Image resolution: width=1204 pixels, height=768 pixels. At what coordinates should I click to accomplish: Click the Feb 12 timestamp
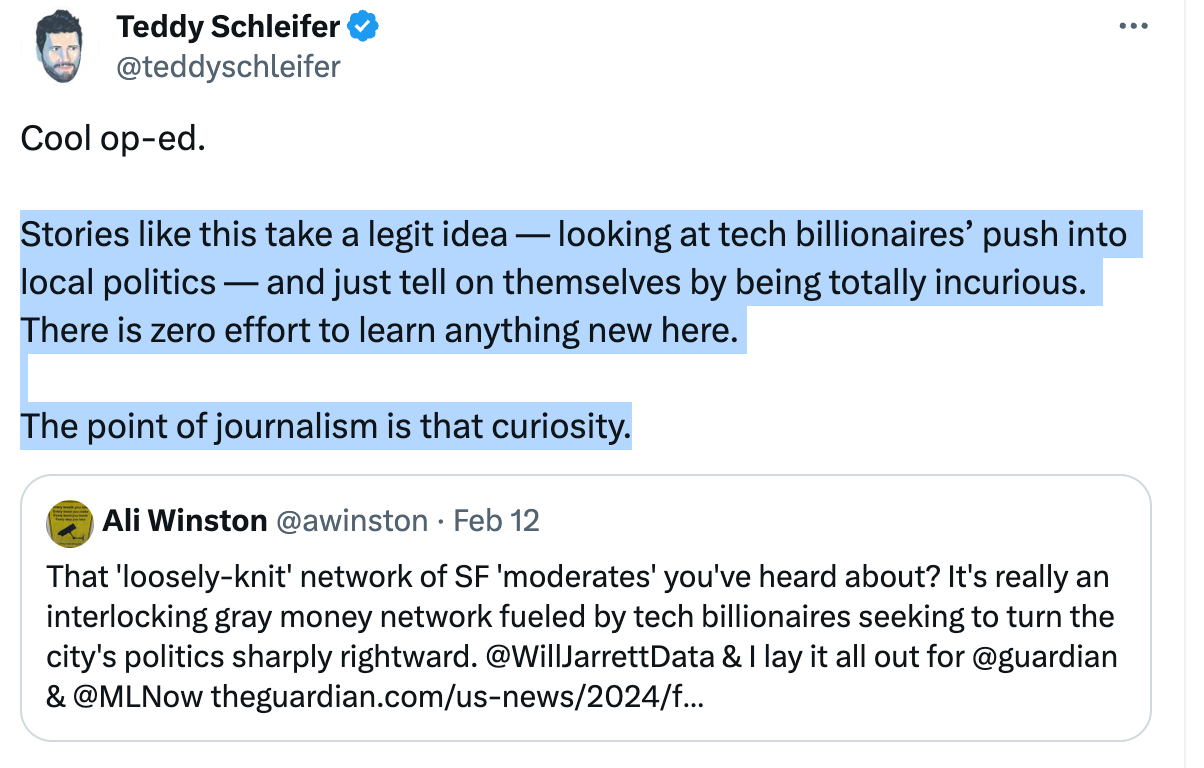[x=496, y=521]
